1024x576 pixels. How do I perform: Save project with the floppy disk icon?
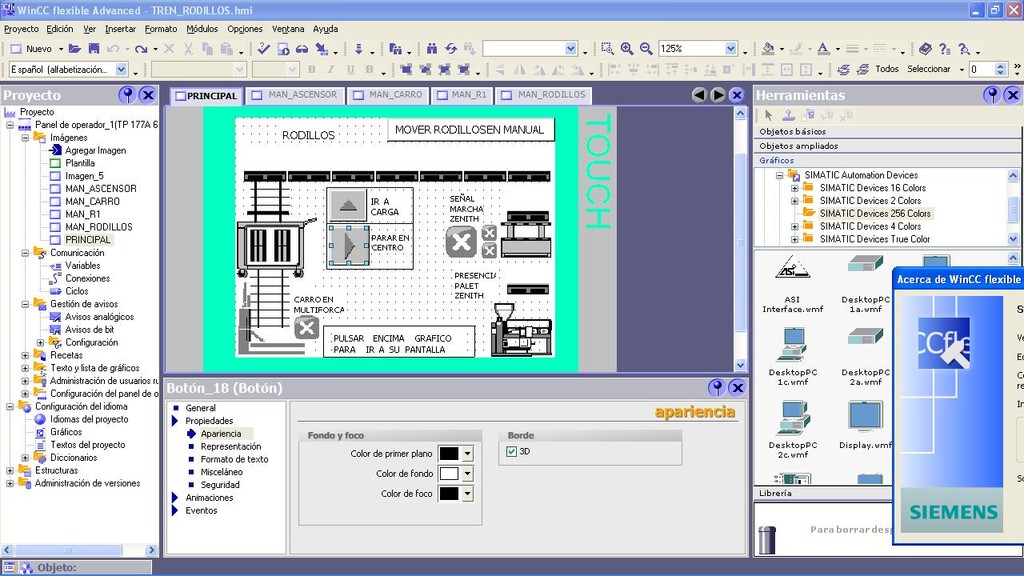[x=93, y=48]
